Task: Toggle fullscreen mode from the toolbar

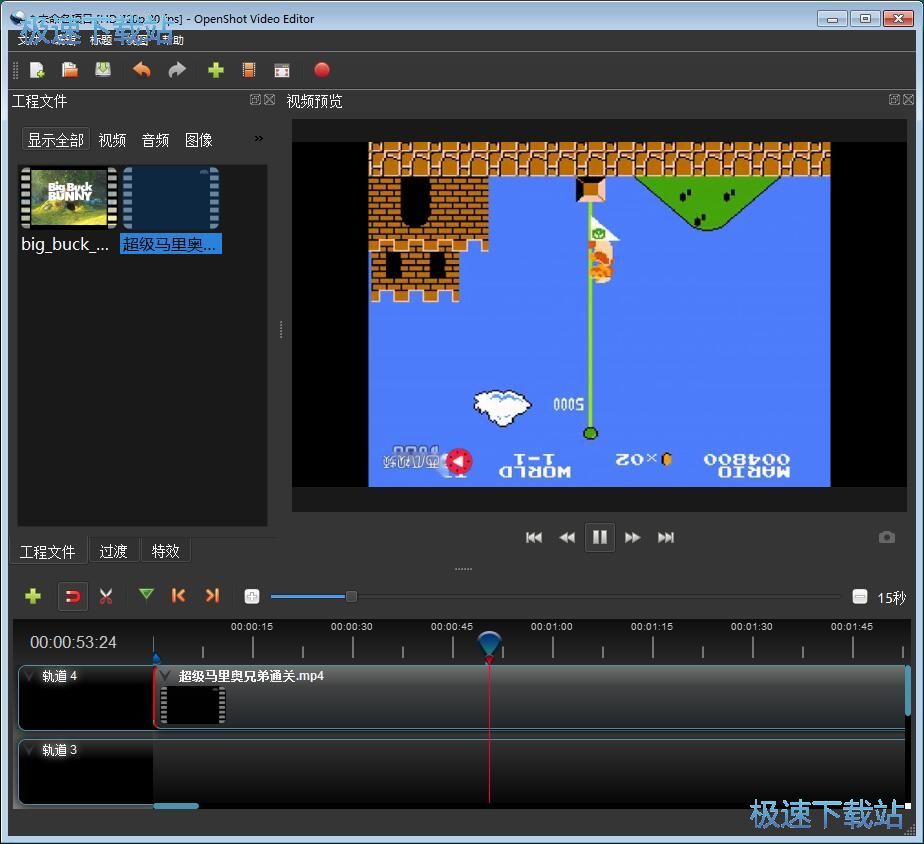Action: pyautogui.click(x=282, y=70)
